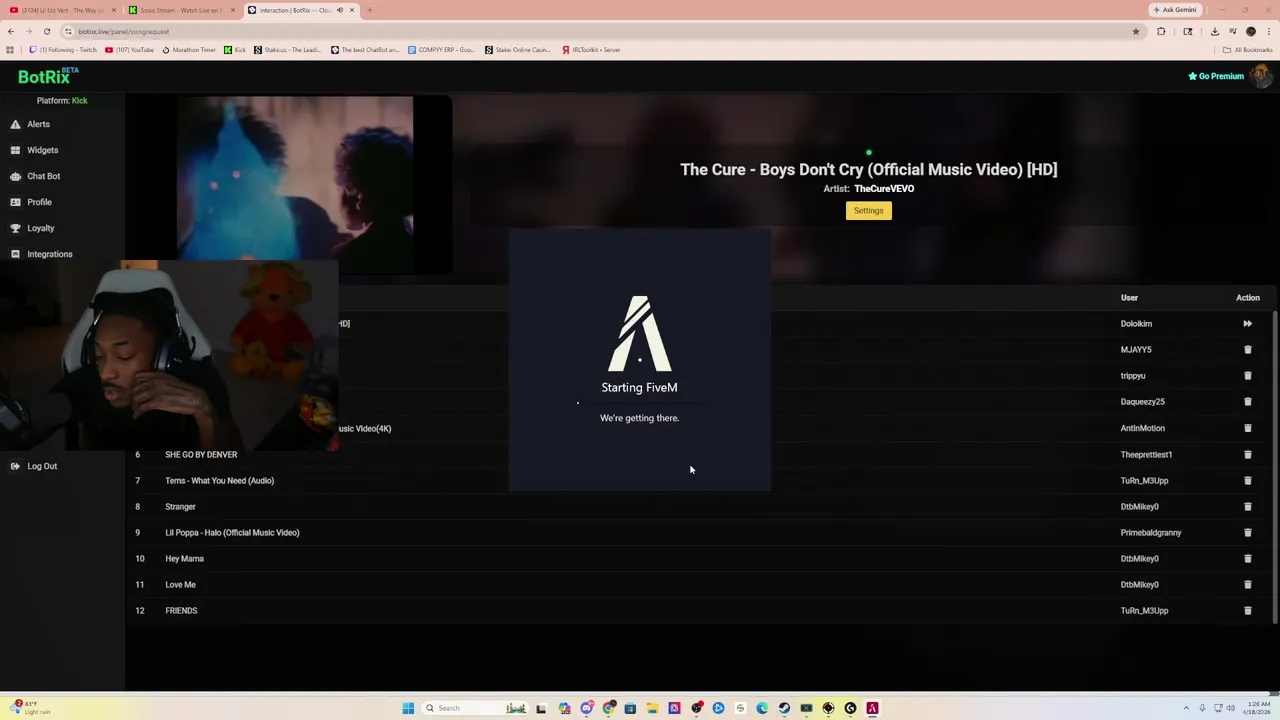1280x720 pixels.
Task: Switch to the Kick stream tab
Action: pyautogui.click(x=181, y=10)
